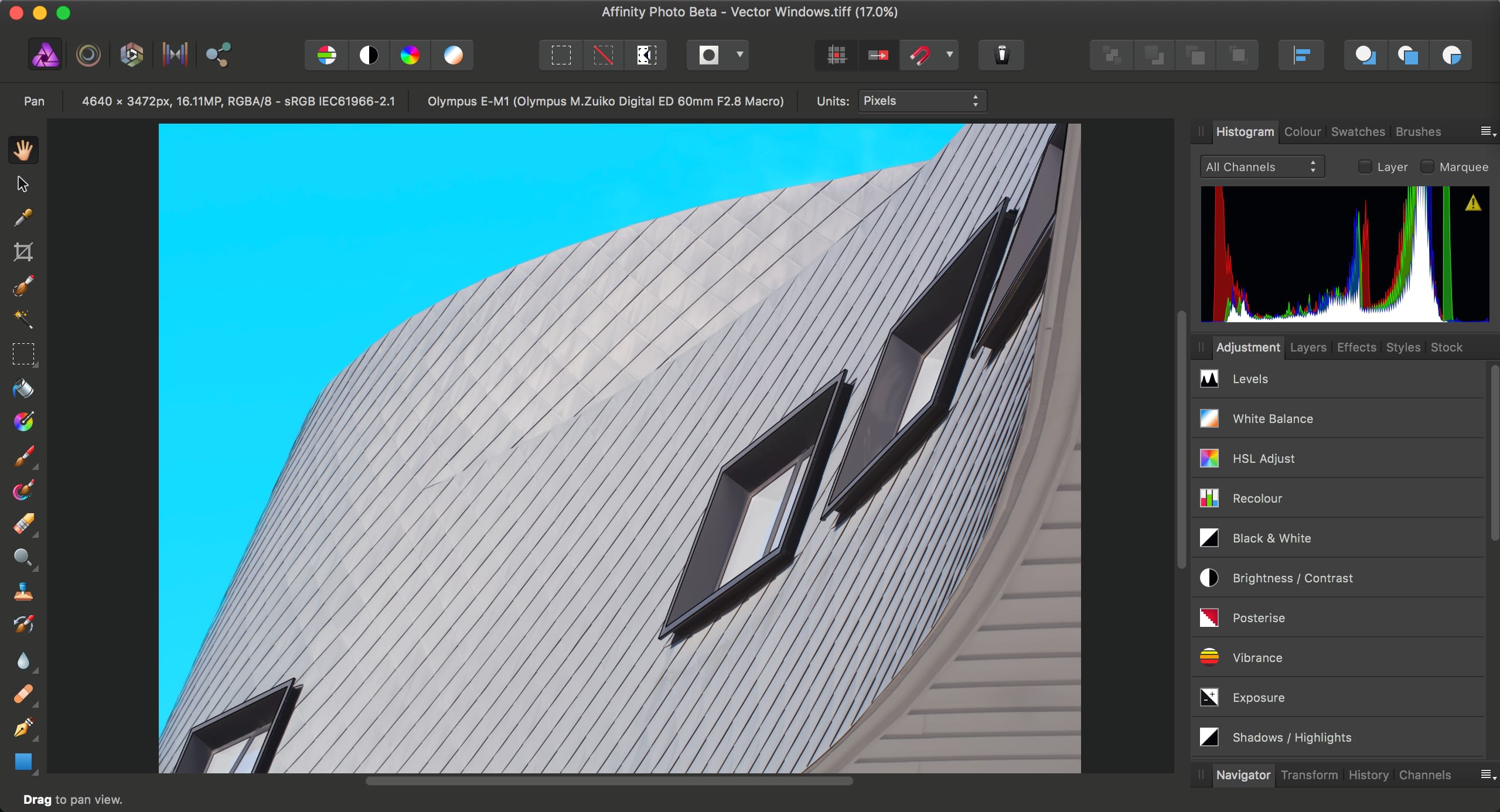
Task: Open the Units Pixels dropdown
Action: 922,101
